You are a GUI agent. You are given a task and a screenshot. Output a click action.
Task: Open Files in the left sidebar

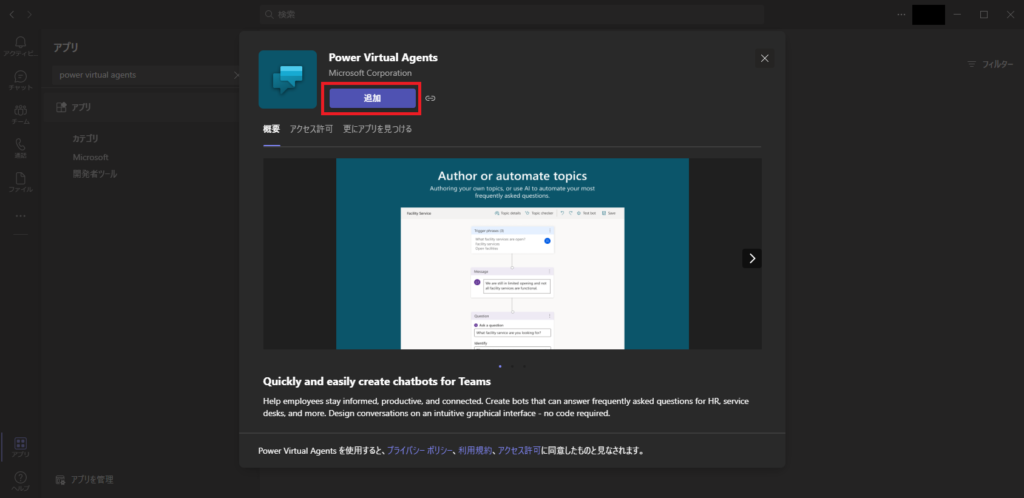pyautogui.click(x=20, y=182)
